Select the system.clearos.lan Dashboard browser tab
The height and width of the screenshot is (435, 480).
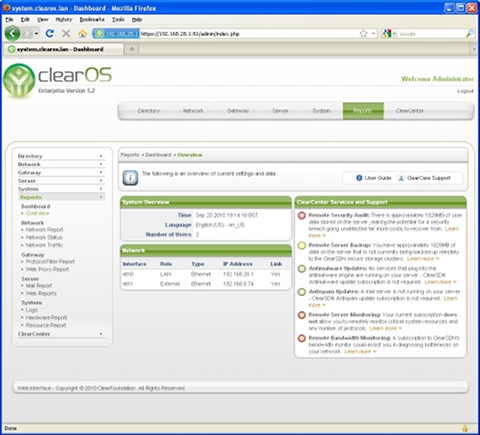64,49
